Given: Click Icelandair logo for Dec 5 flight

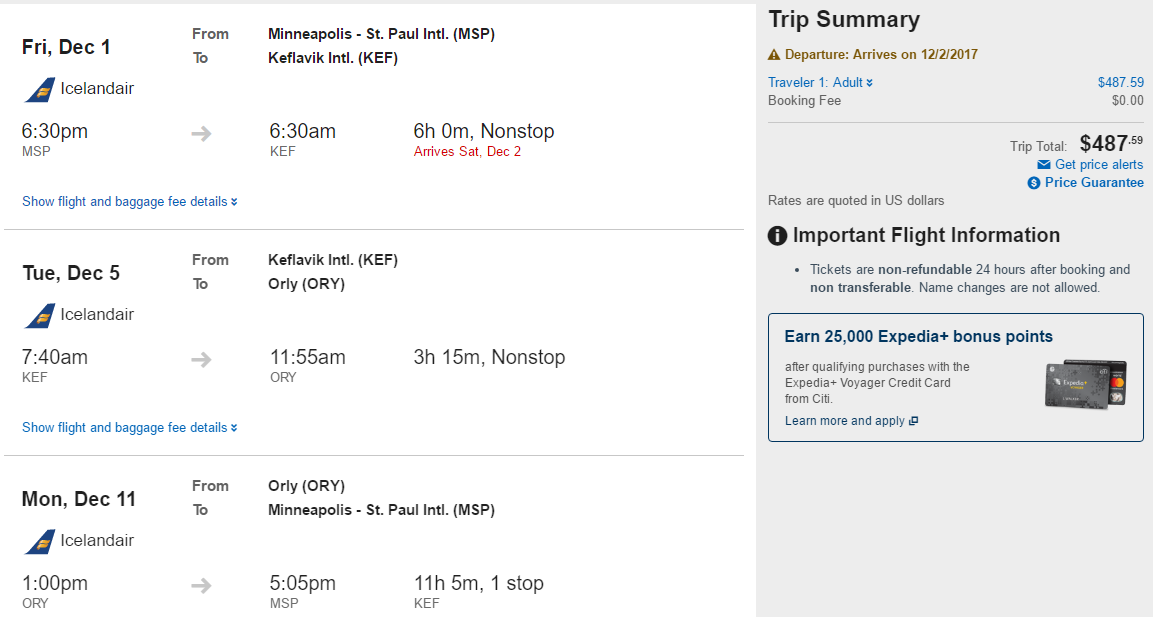Looking at the screenshot, I should [40, 315].
